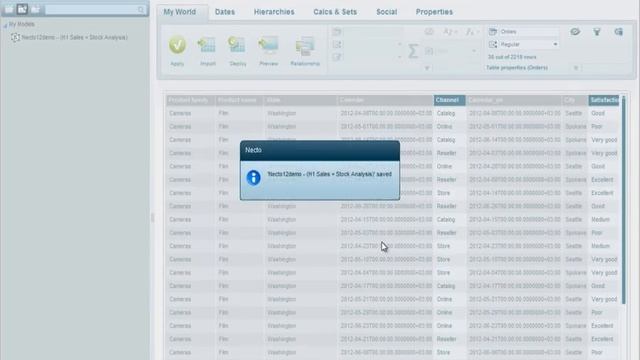Click the Product family column header
Viewport: 640px width, 360px height.
click(x=191, y=100)
